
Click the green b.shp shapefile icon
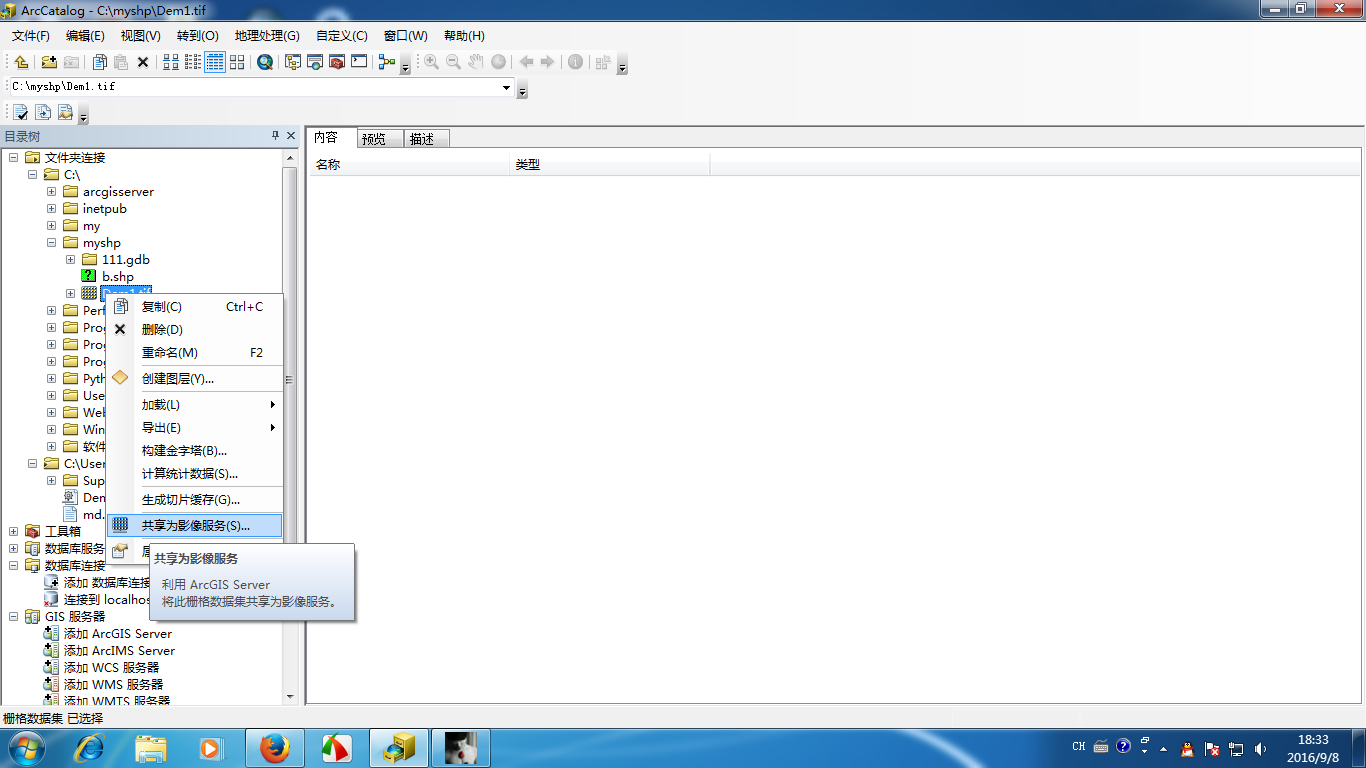89,276
